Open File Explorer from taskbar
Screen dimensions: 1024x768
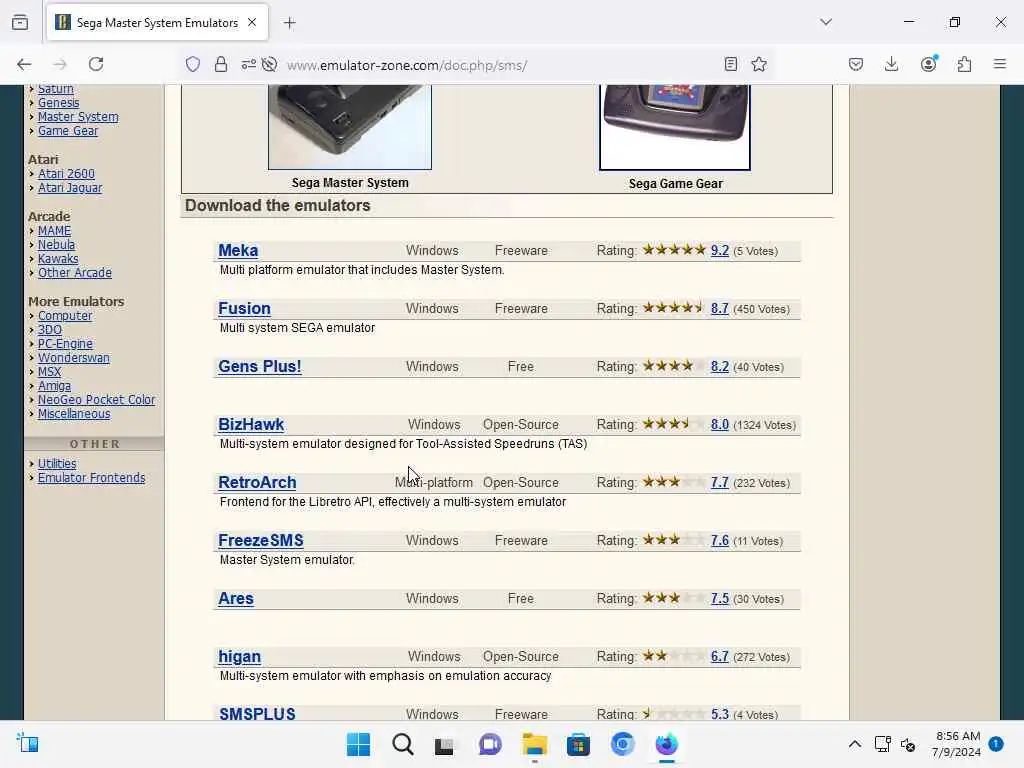coord(535,744)
